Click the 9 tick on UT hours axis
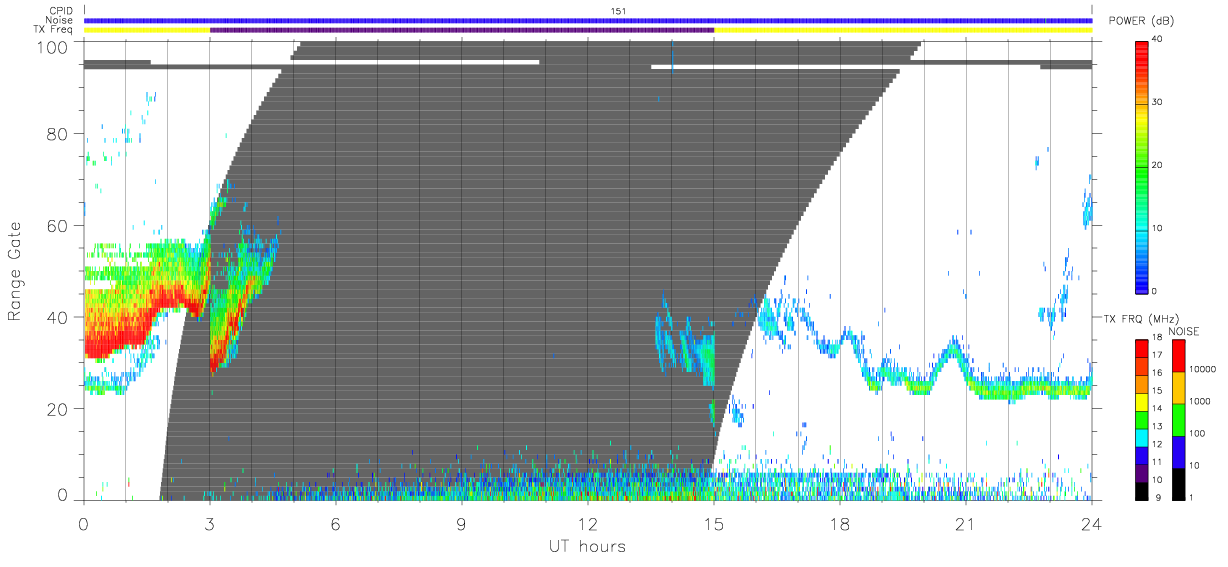 click(462, 522)
